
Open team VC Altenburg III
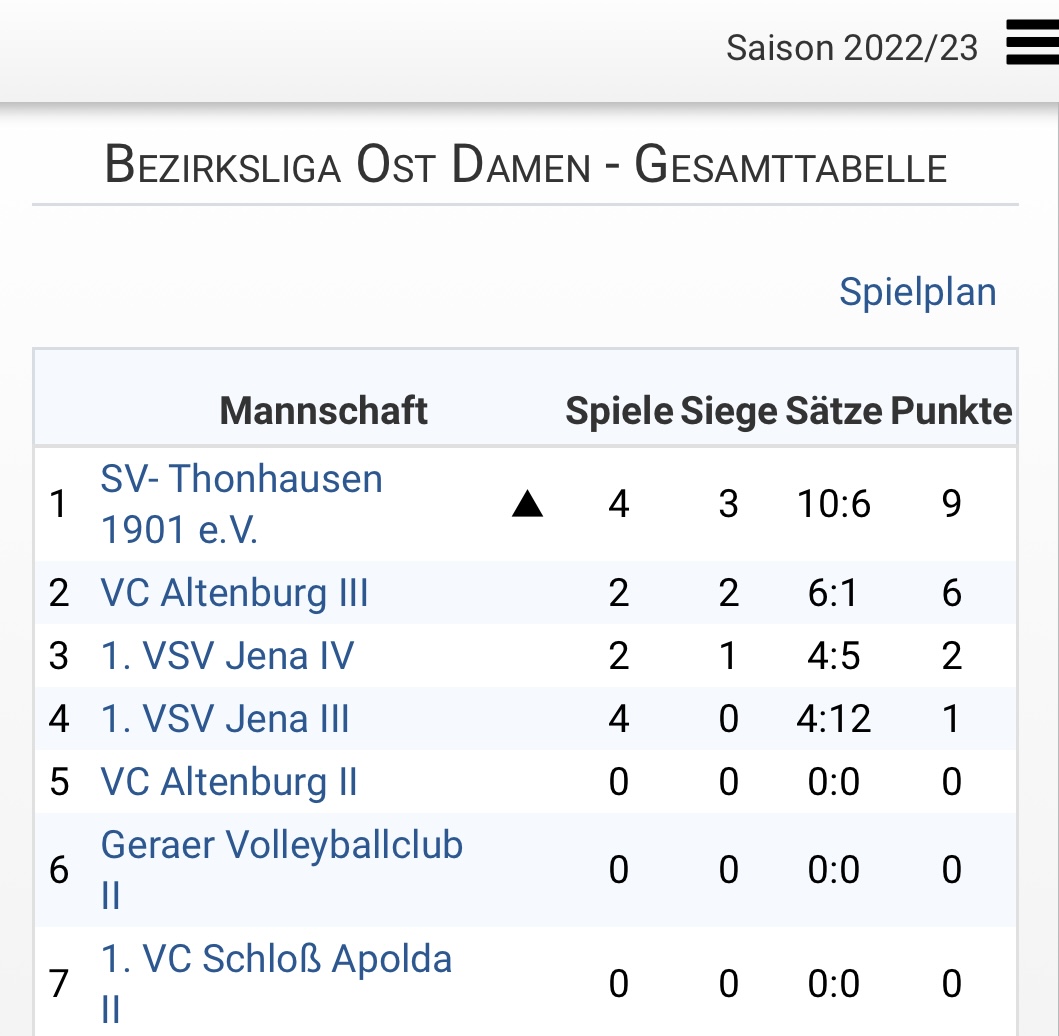pyautogui.click(x=234, y=593)
